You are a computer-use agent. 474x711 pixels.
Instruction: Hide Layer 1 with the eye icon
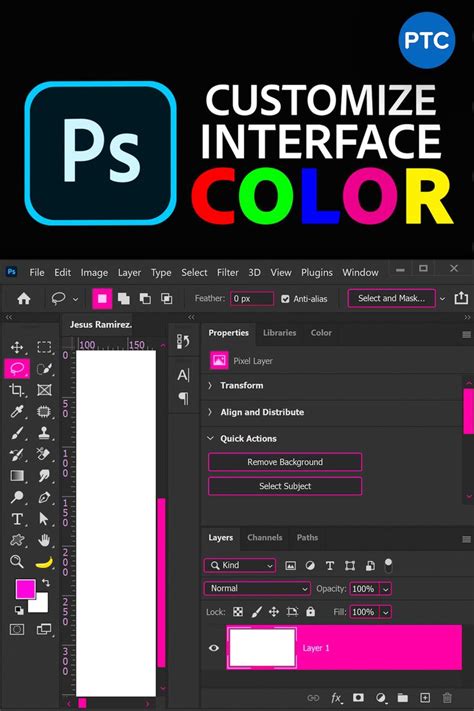[214, 648]
